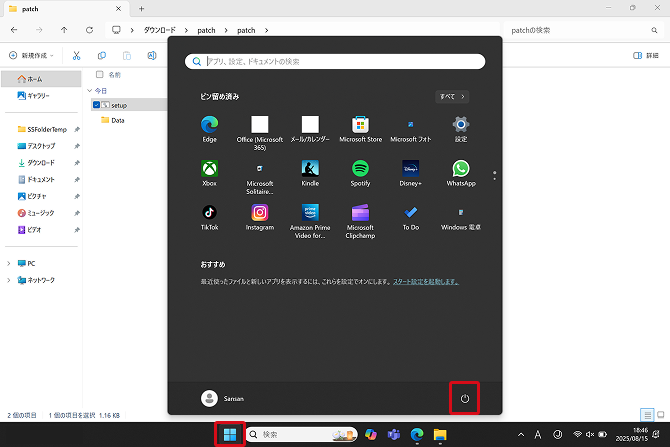Screen dimensions: 670x447
Task: Expand the chevron after the last patch breadcrumb
Action: click(x=266, y=30)
